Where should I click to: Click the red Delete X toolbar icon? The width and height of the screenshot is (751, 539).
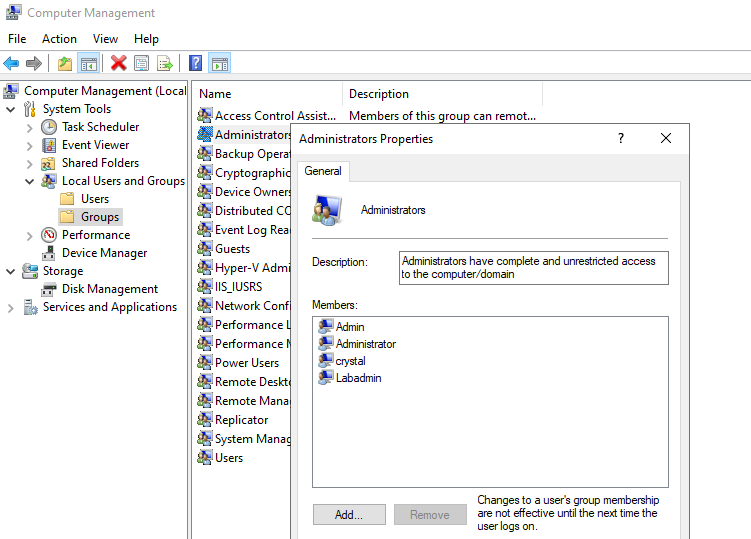pyautogui.click(x=118, y=63)
